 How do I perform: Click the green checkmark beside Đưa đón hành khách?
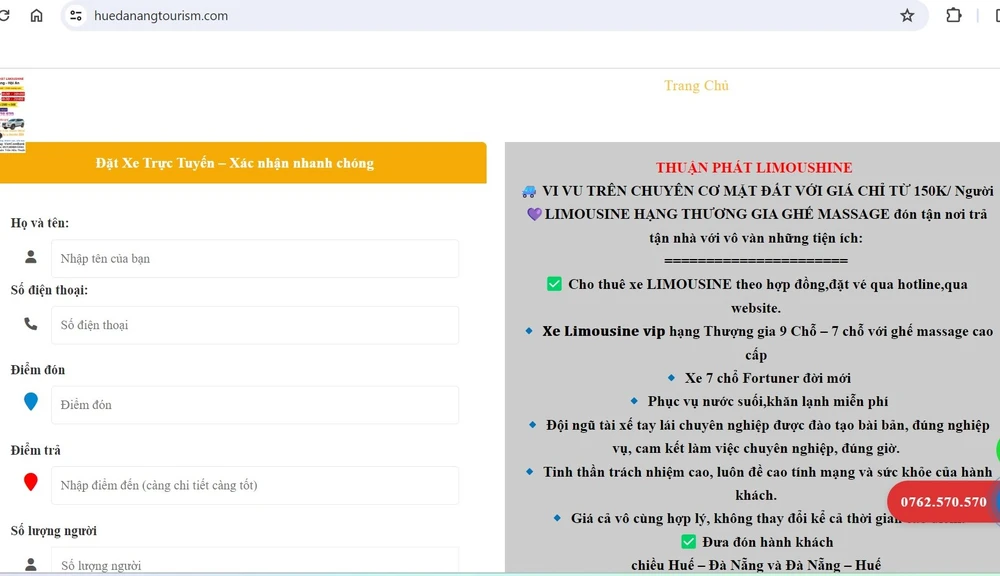pyautogui.click(x=688, y=542)
